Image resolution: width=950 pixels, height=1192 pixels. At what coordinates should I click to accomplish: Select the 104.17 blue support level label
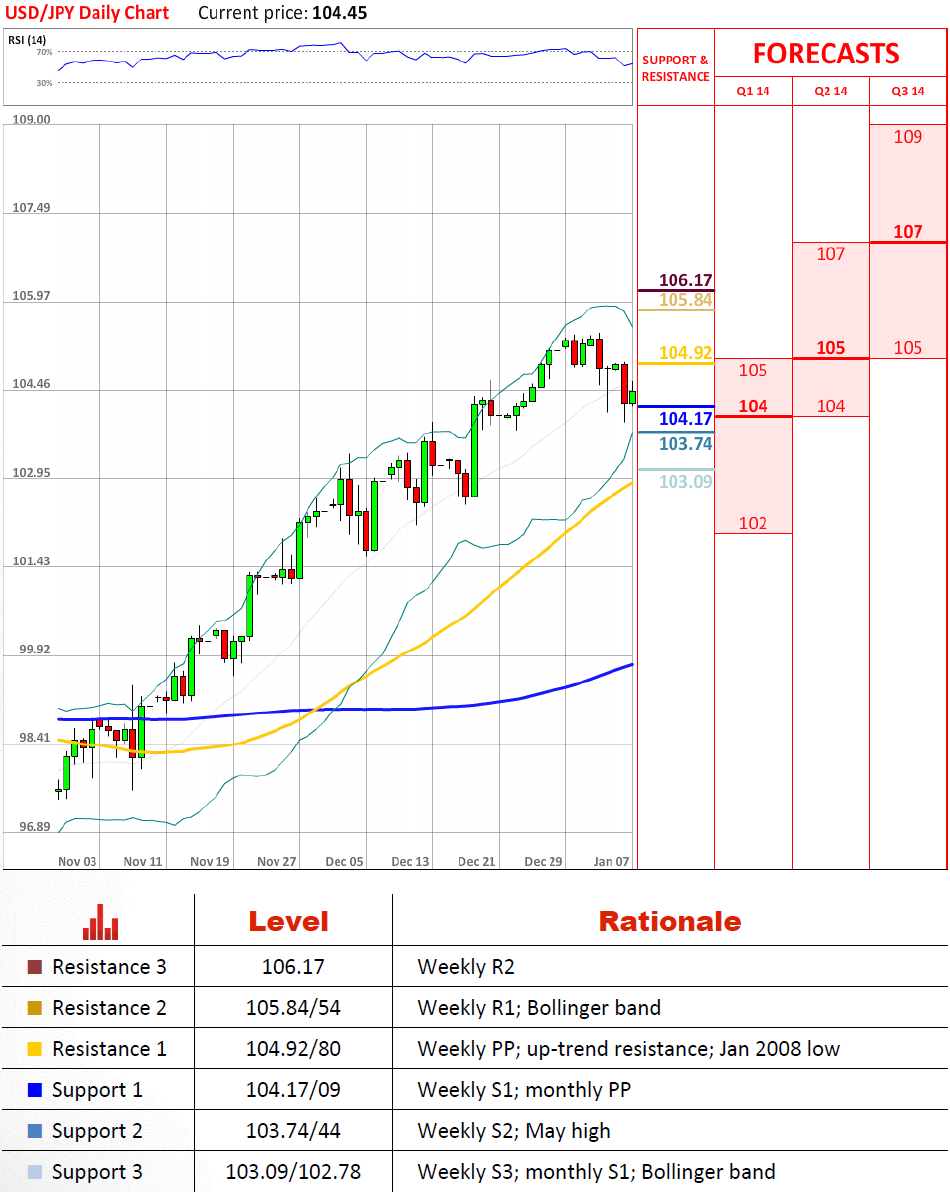coord(686,419)
